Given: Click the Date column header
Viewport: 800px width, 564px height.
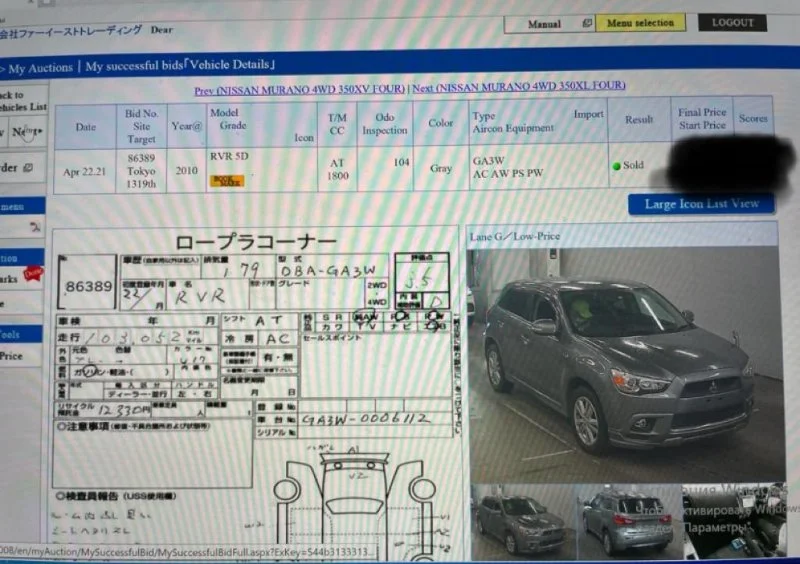Looking at the screenshot, I should [85, 127].
